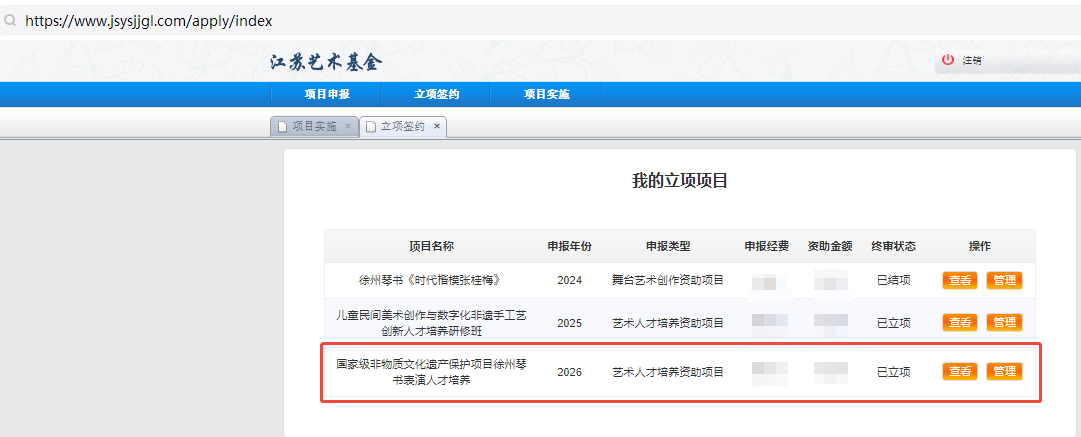Open the 项目实施 navigation menu
The image size is (1081, 437).
point(547,94)
